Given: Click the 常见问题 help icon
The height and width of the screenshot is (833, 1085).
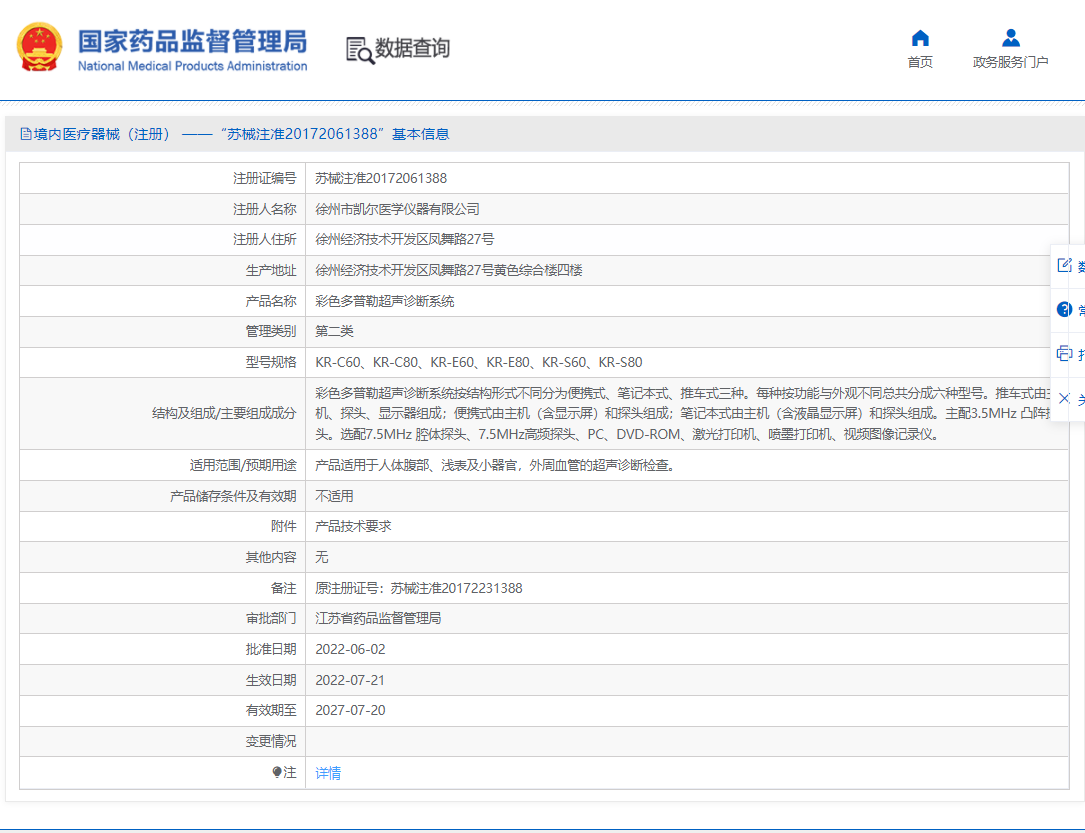Looking at the screenshot, I should [1064, 308].
